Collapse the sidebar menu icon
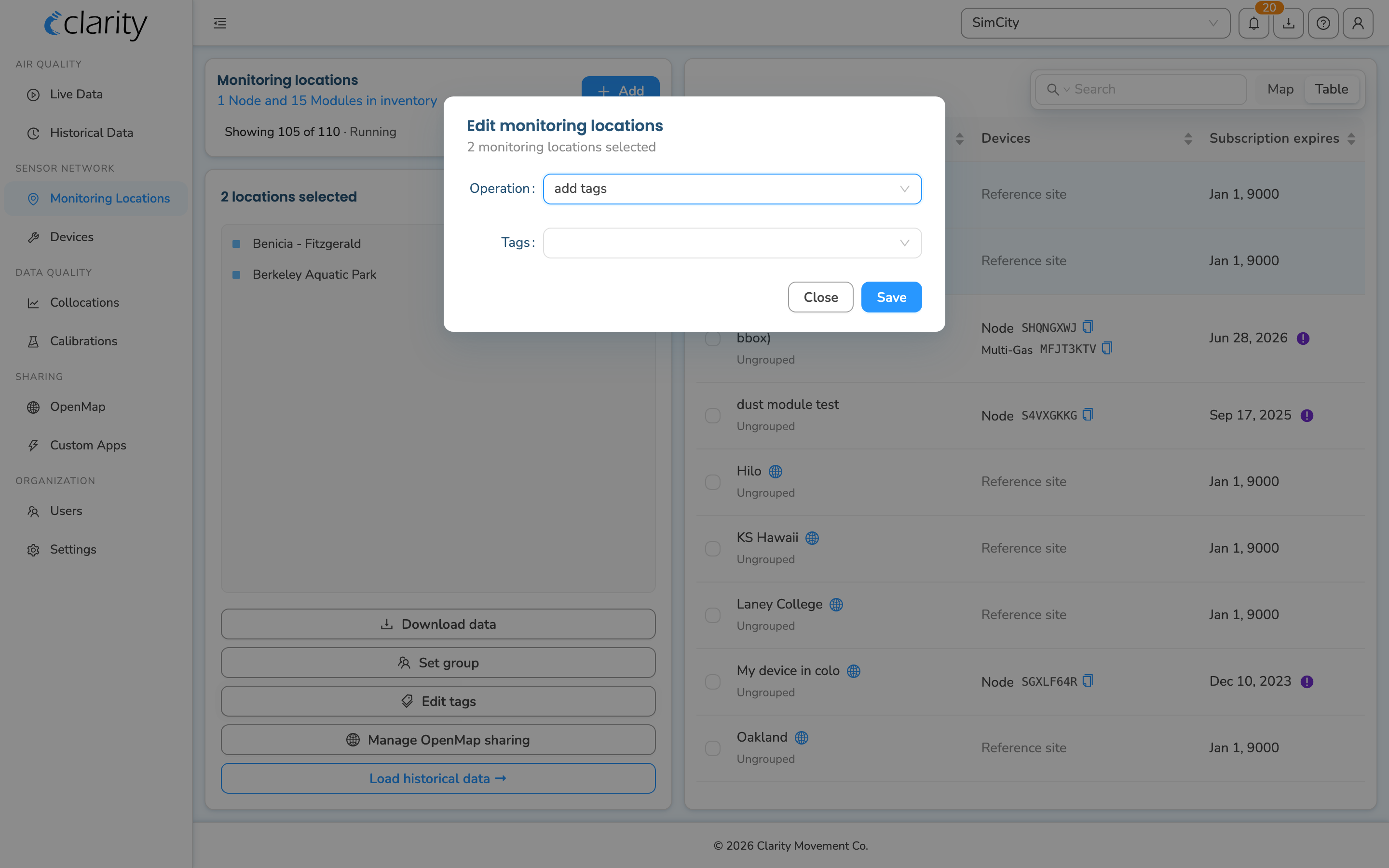The image size is (1389, 868). point(220,23)
